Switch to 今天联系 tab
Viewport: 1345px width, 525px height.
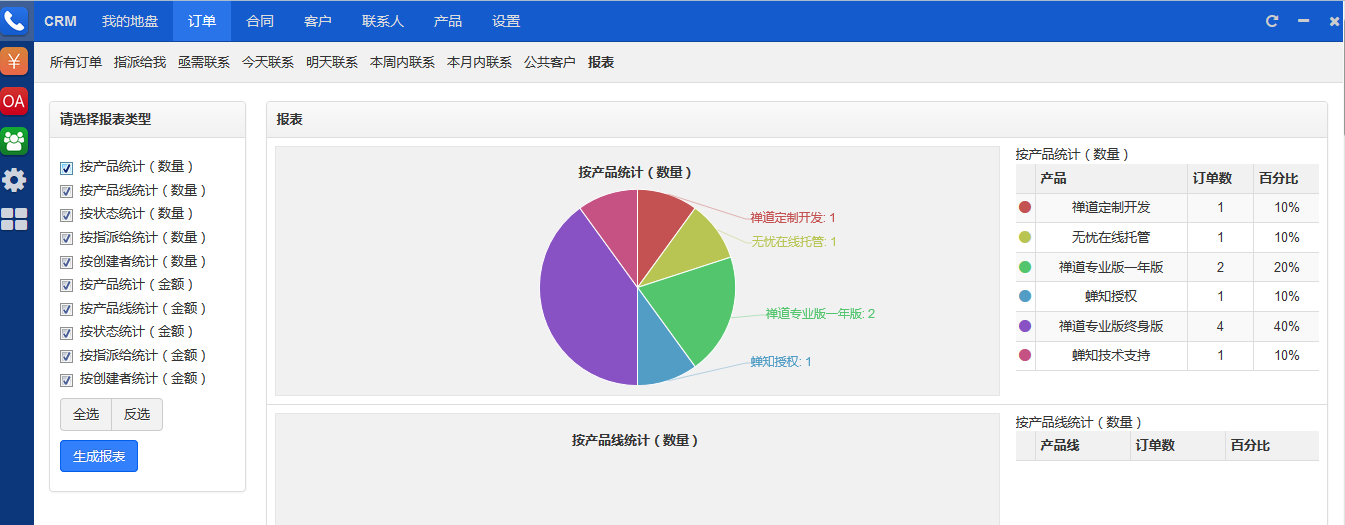coord(268,62)
